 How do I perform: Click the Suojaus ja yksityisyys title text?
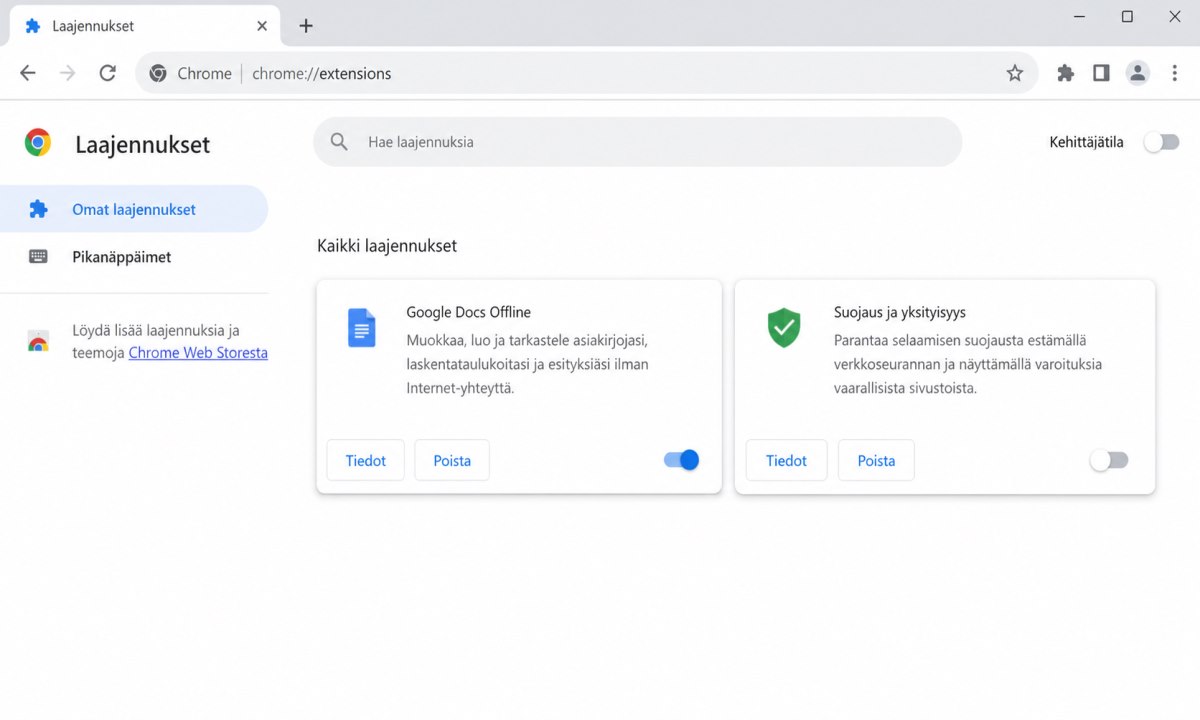coord(900,312)
